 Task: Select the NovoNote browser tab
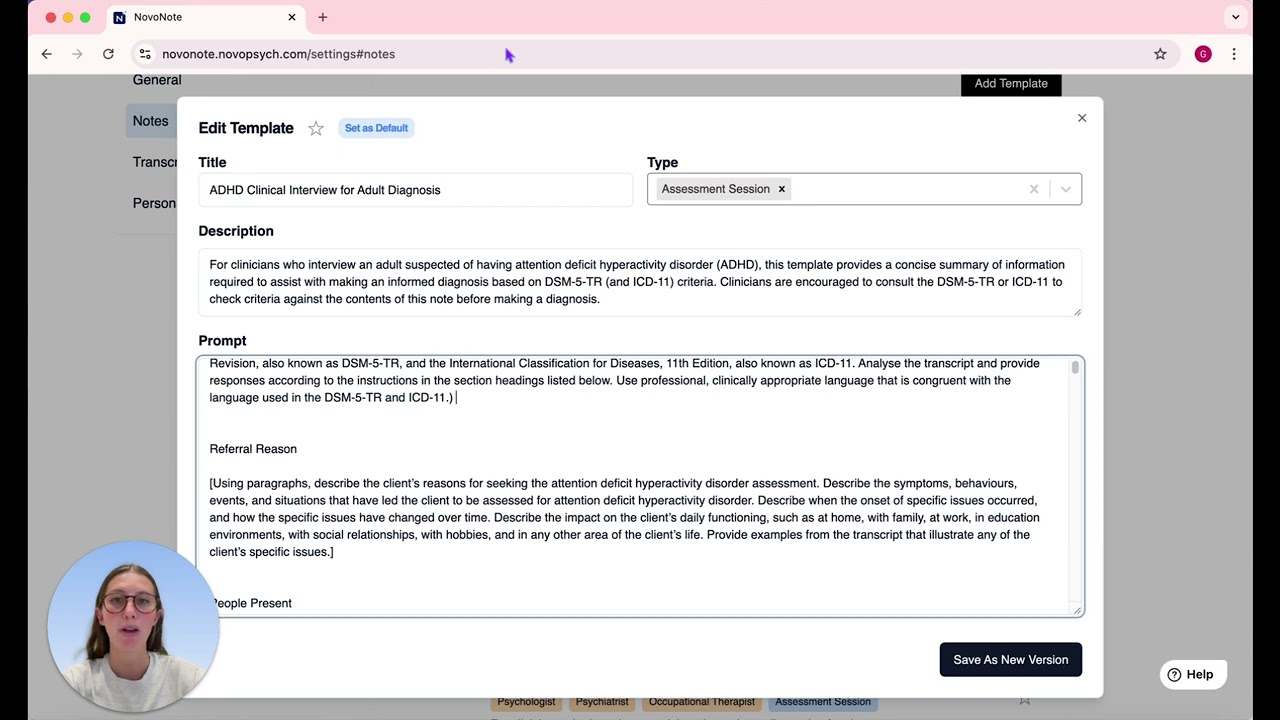205,17
